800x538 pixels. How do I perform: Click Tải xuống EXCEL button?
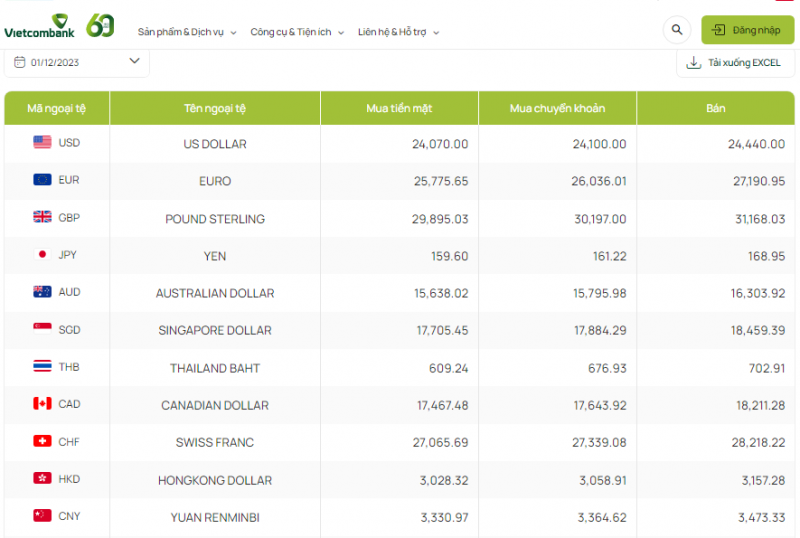tap(733, 62)
